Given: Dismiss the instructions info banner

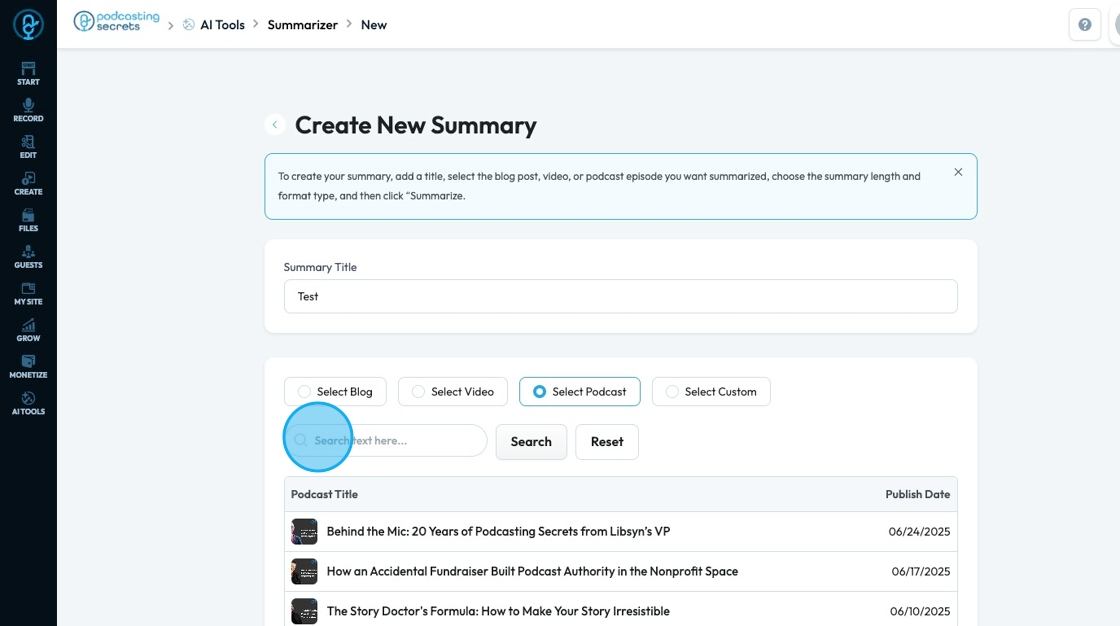Looking at the screenshot, I should point(958,172).
